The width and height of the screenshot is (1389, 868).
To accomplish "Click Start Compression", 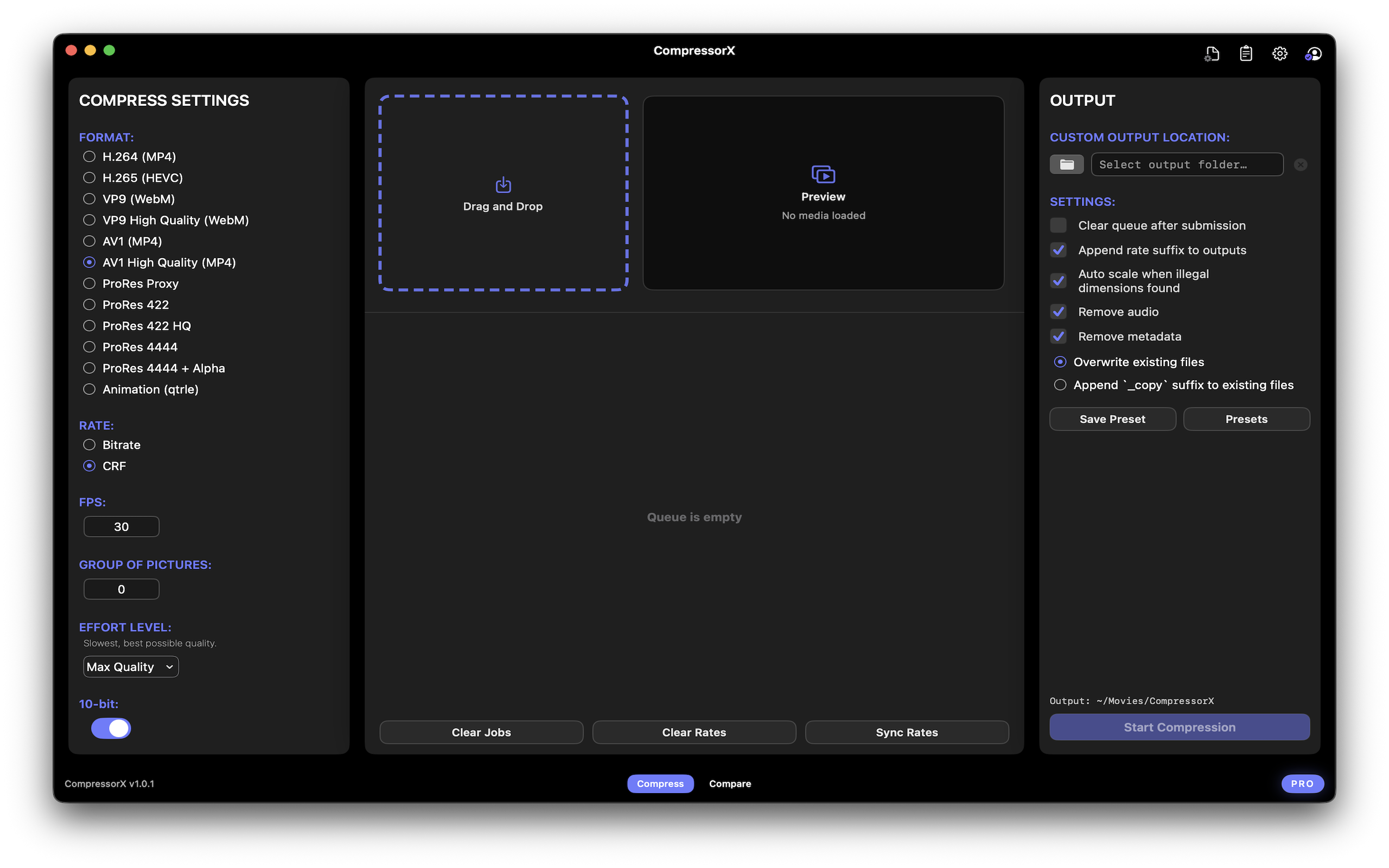I will coord(1178,727).
